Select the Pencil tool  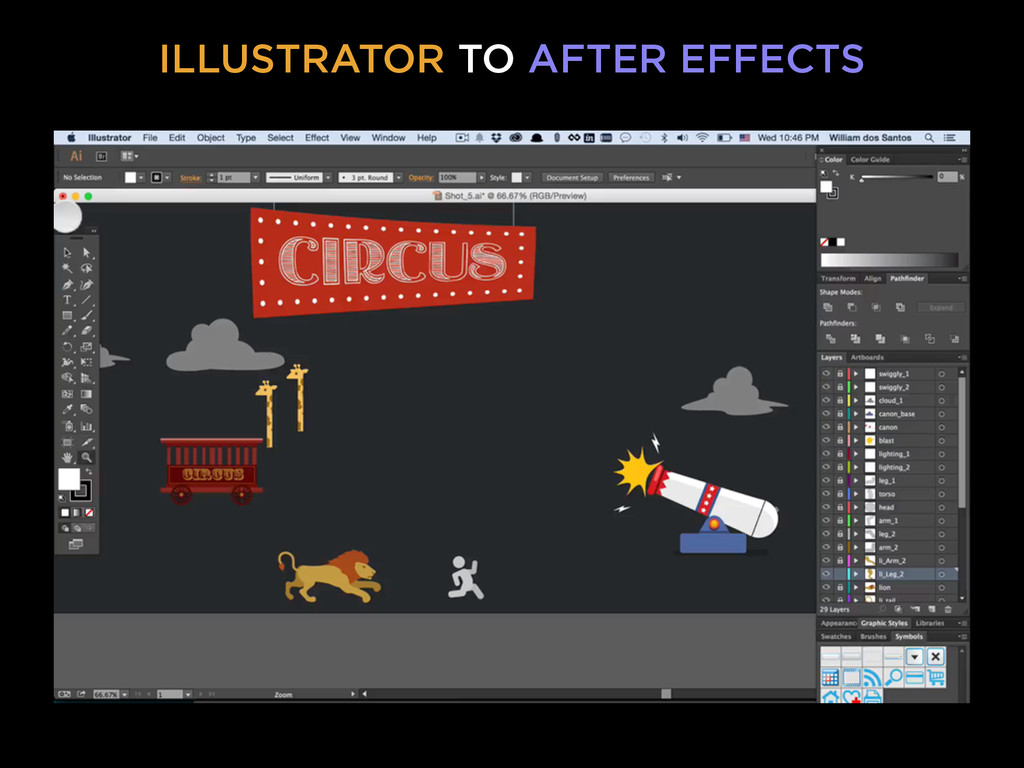[x=67, y=331]
